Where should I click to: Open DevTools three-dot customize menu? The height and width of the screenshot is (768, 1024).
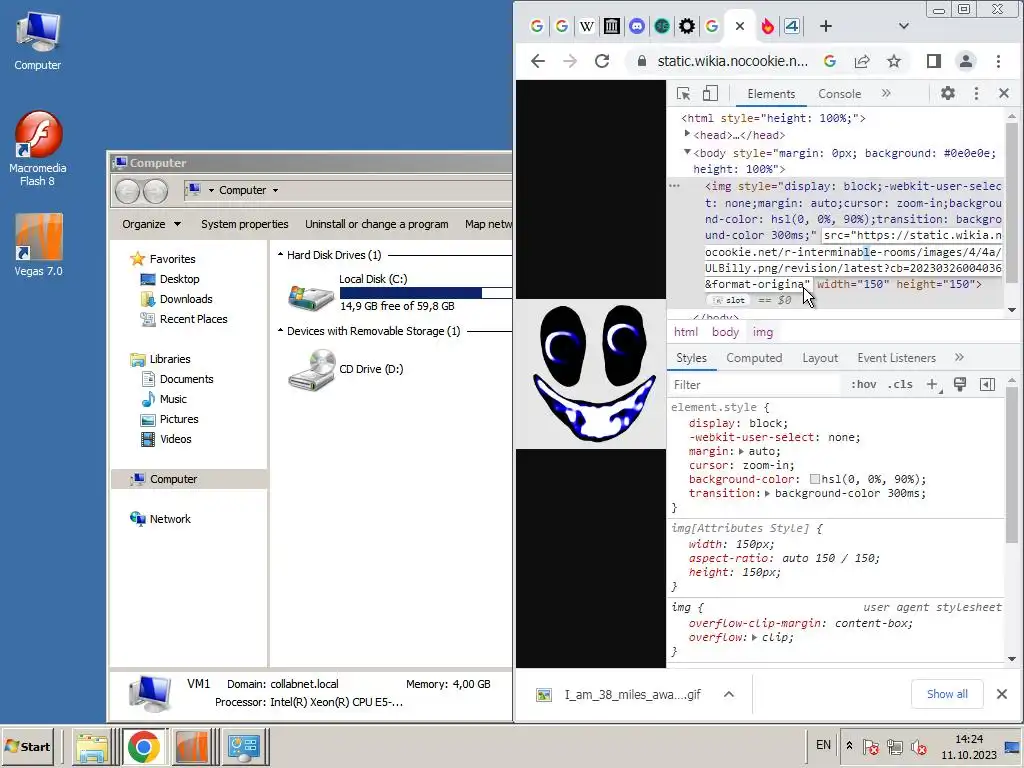click(x=976, y=93)
